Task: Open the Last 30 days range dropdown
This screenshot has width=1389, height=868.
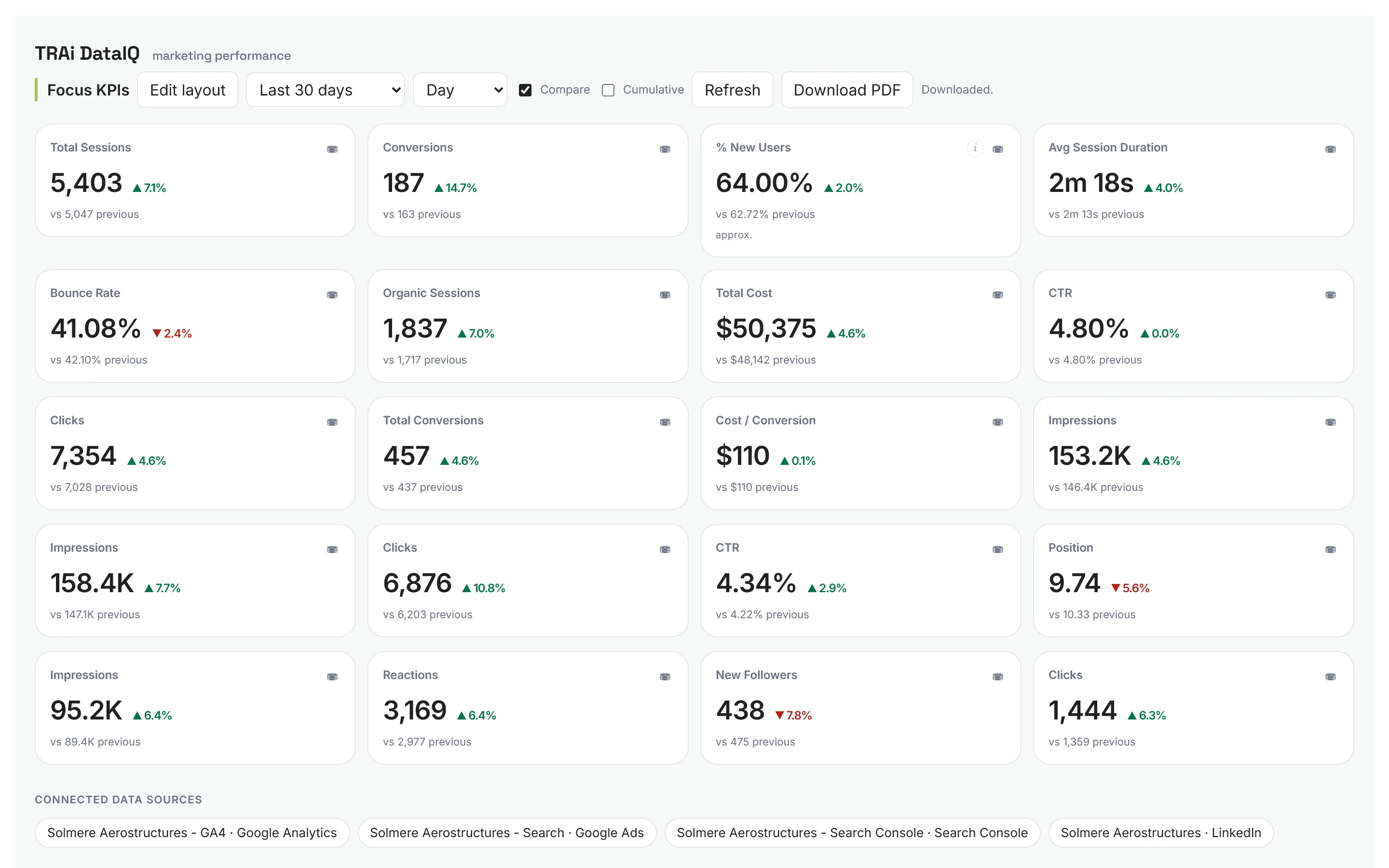Action: coord(326,90)
